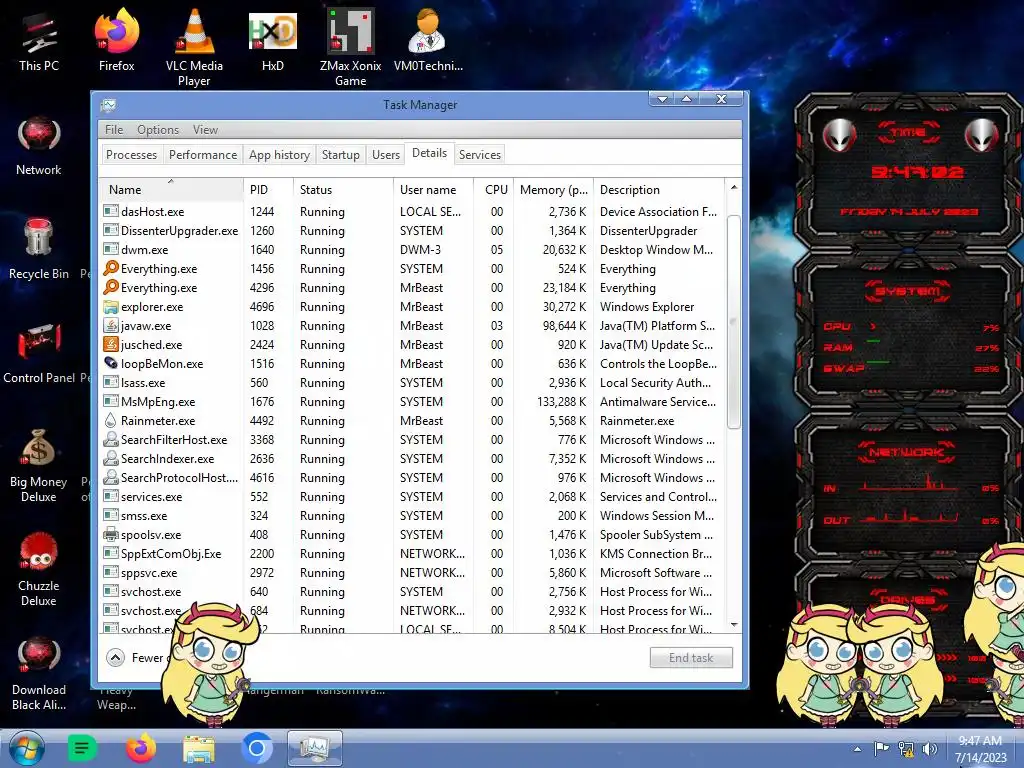Select the MsMpEng.exe process row

tap(411, 402)
